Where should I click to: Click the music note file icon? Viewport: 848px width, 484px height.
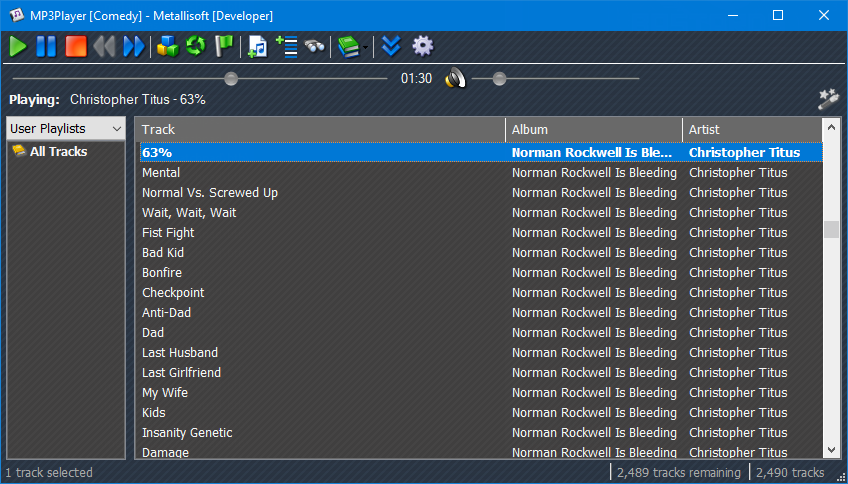tap(258, 46)
